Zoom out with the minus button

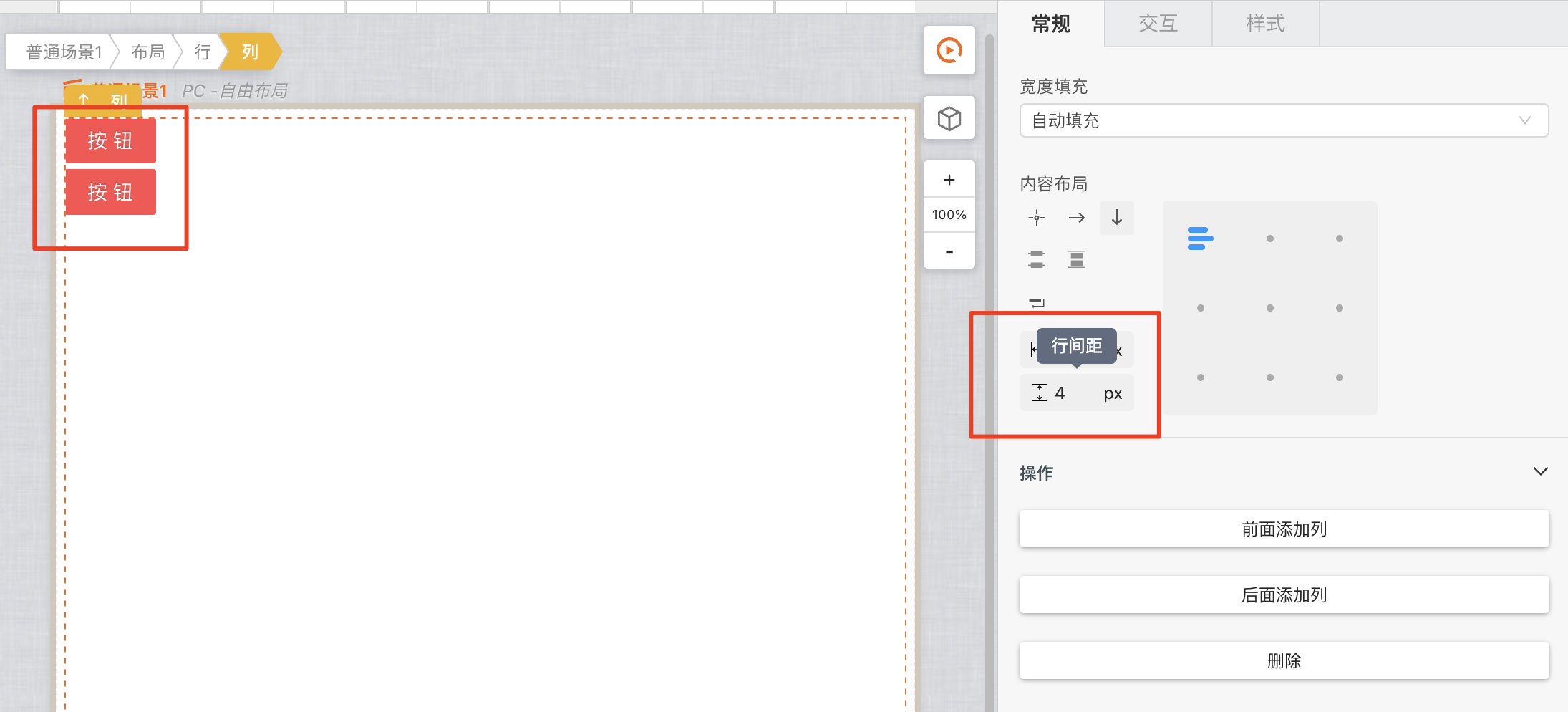pyautogui.click(x=949, y=251)
